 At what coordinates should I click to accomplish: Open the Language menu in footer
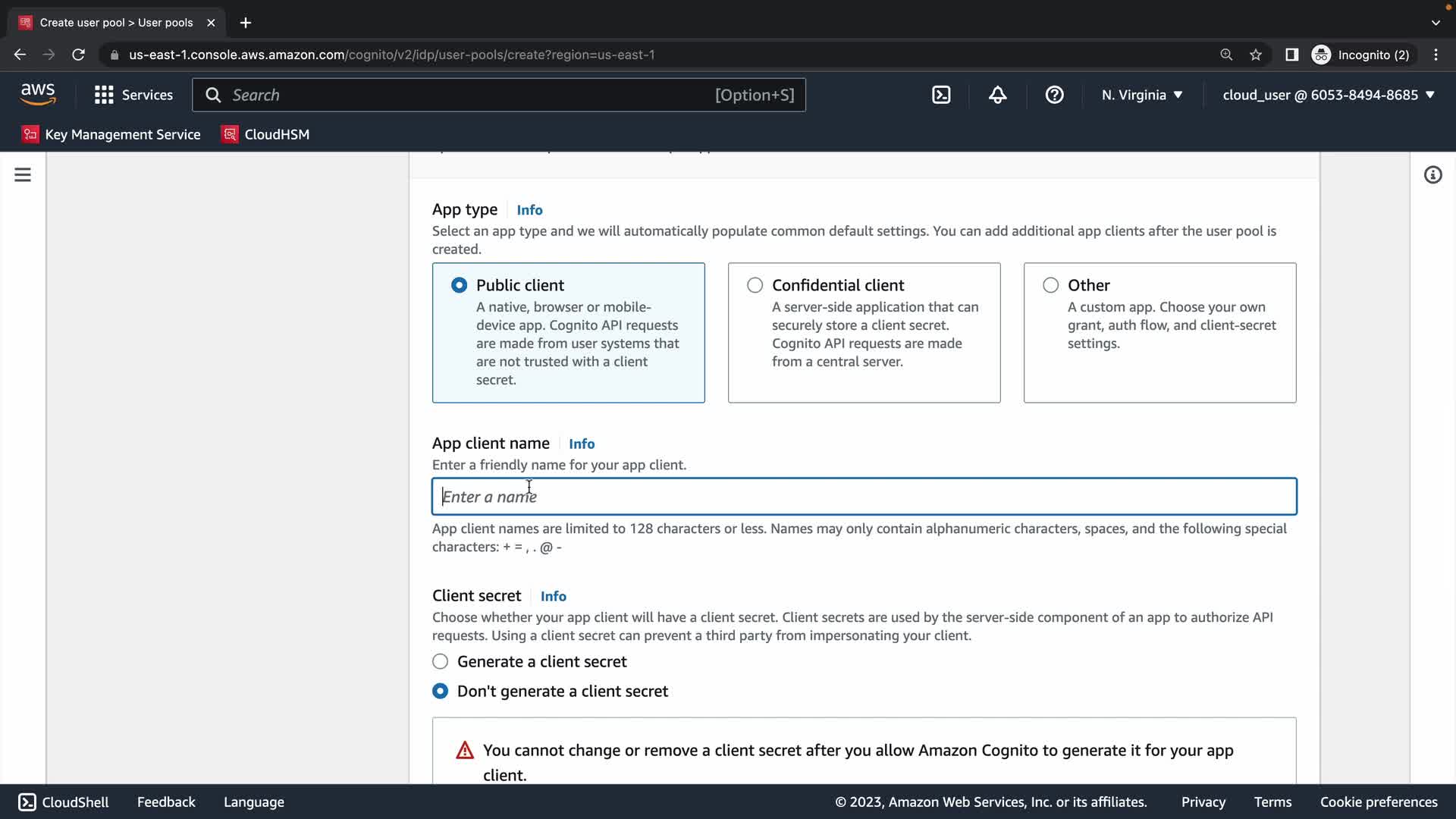[254, 802]
